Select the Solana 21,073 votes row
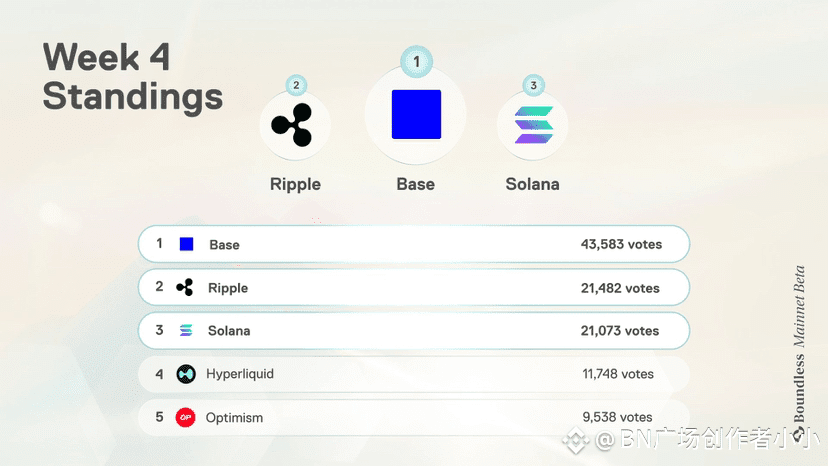Image resolution: width=828 pixels, height=466 pixels. pyautogui.click(x=414, y=331)
